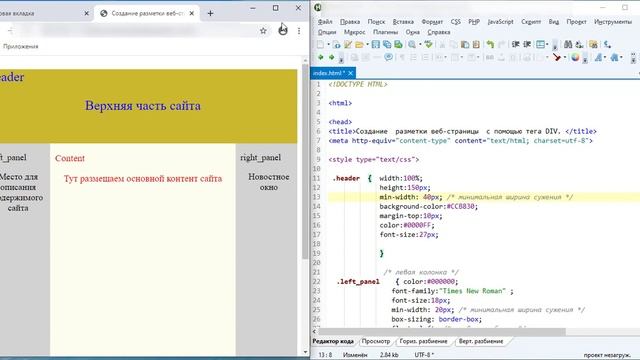Close the 'Создание разметки' Chrome tab
Image resolution: width=640 pixels, height=360 pixels.
pos(192,13)
